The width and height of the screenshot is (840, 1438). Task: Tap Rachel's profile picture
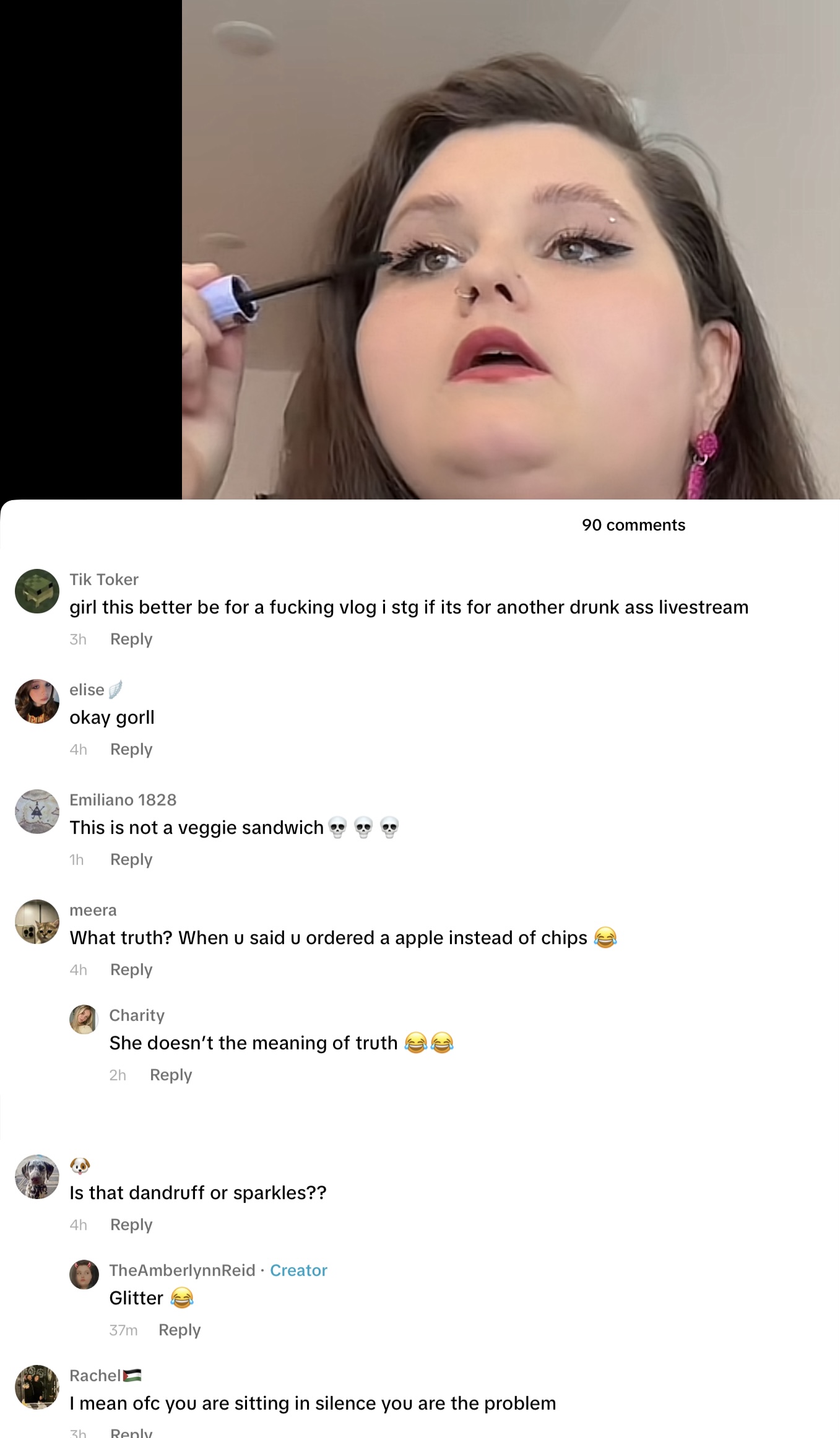coord(37,1387)
